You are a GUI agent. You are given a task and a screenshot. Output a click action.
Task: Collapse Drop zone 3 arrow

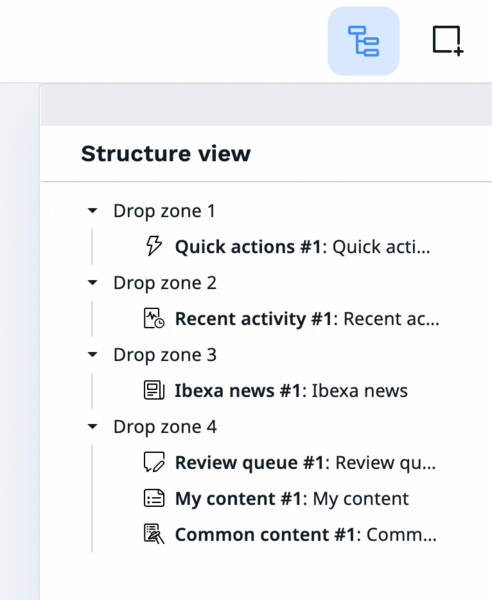tap(93, 354)
